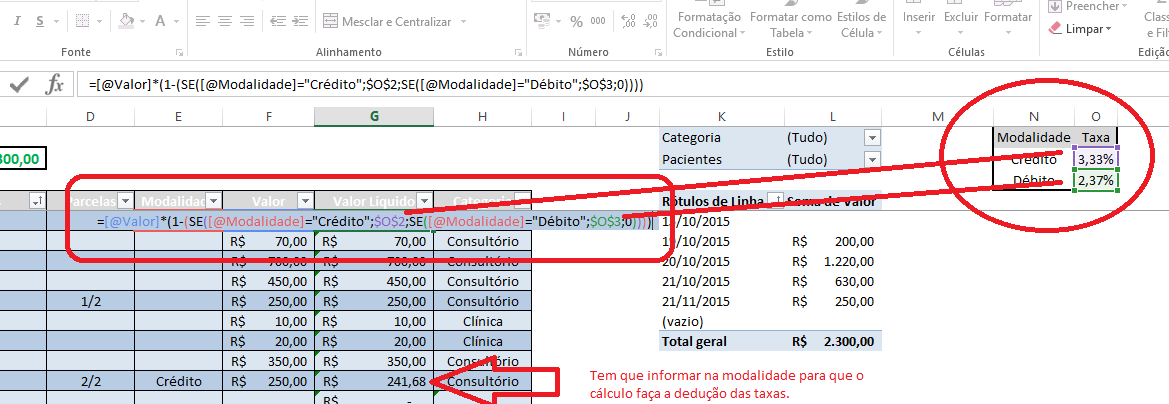Increase indent
The height and width of the screenshot is (404, 1169).
coord(300,22)
